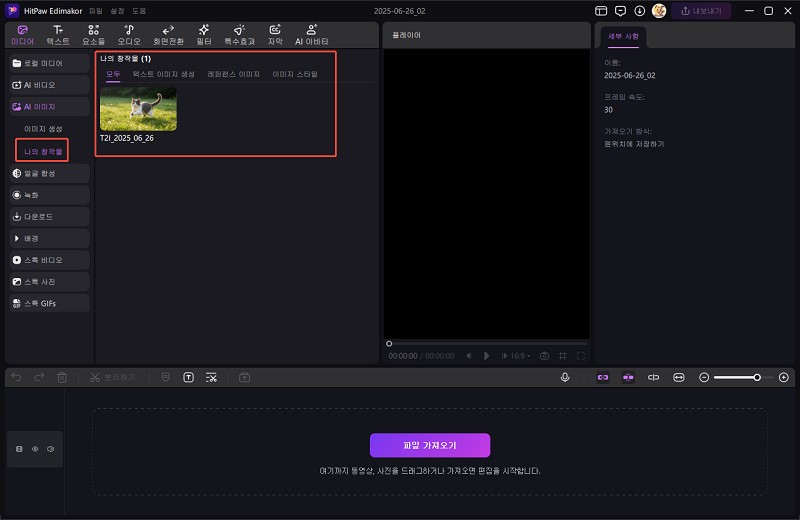Click the crop icon in player controls
800x520 pixels.
[x=562, y=356]
